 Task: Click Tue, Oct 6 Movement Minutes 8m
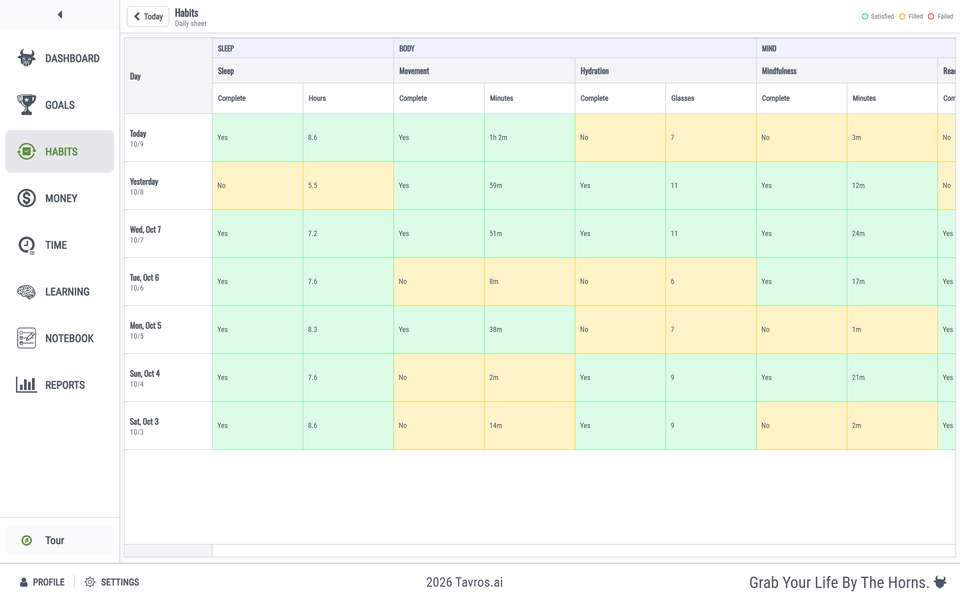(x=530, y=282)
